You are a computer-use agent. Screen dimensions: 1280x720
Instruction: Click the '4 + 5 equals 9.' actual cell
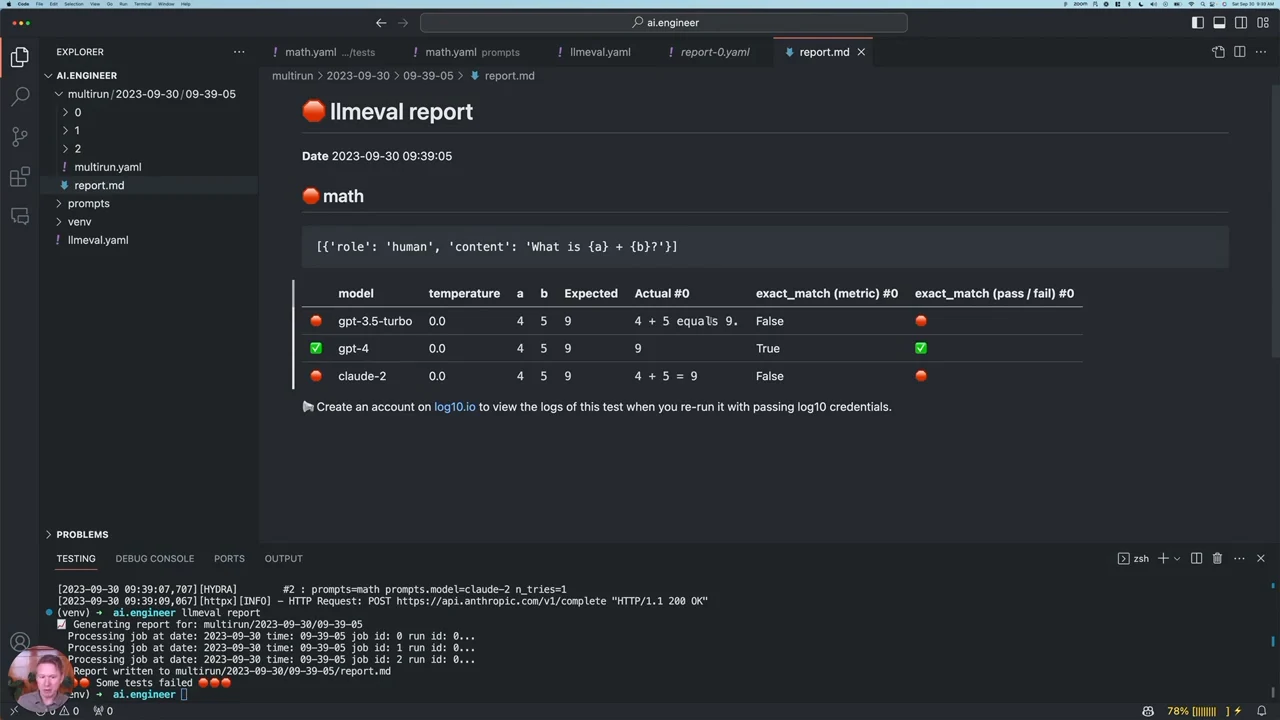(686, 321)
